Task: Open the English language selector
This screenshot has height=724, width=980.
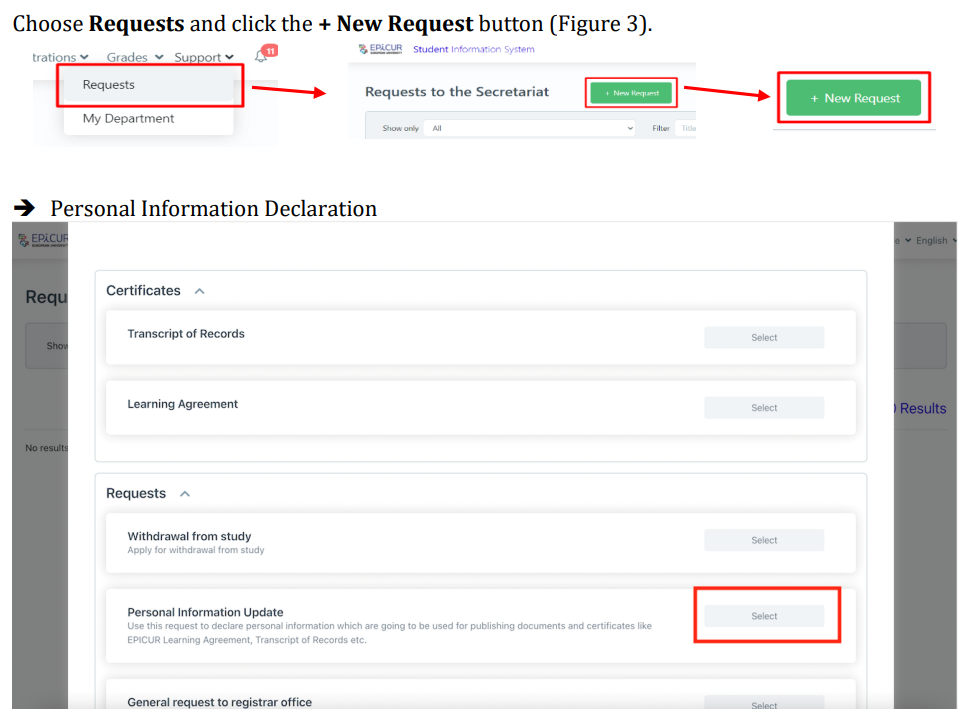Action: tap(936, 240)
